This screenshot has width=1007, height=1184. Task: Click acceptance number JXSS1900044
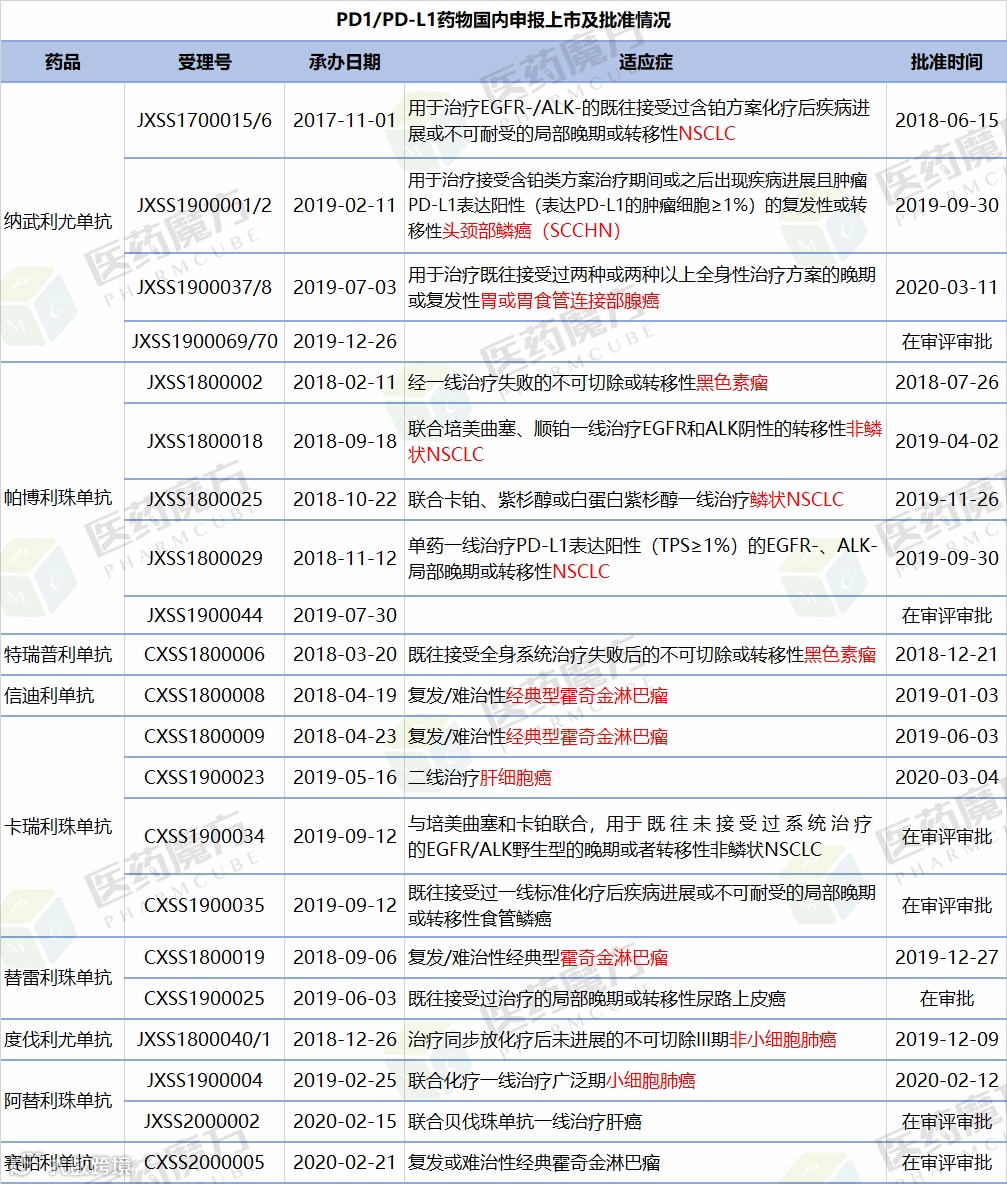[x=205, y=615]
